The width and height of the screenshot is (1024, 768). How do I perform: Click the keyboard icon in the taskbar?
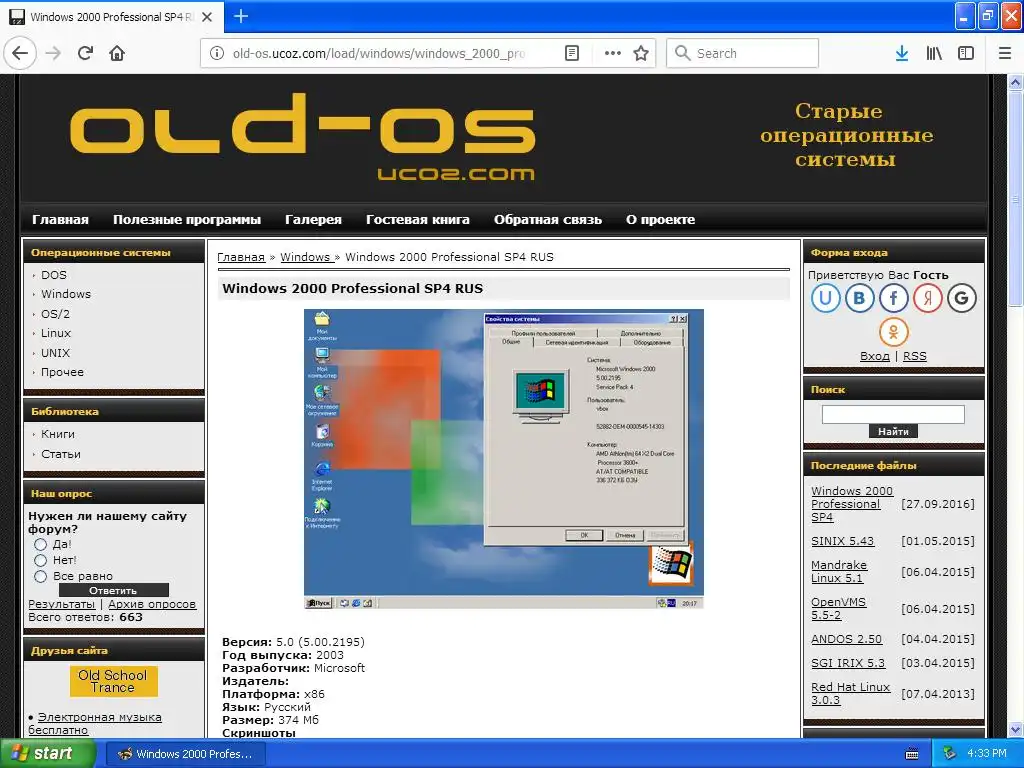click(912, 754)
